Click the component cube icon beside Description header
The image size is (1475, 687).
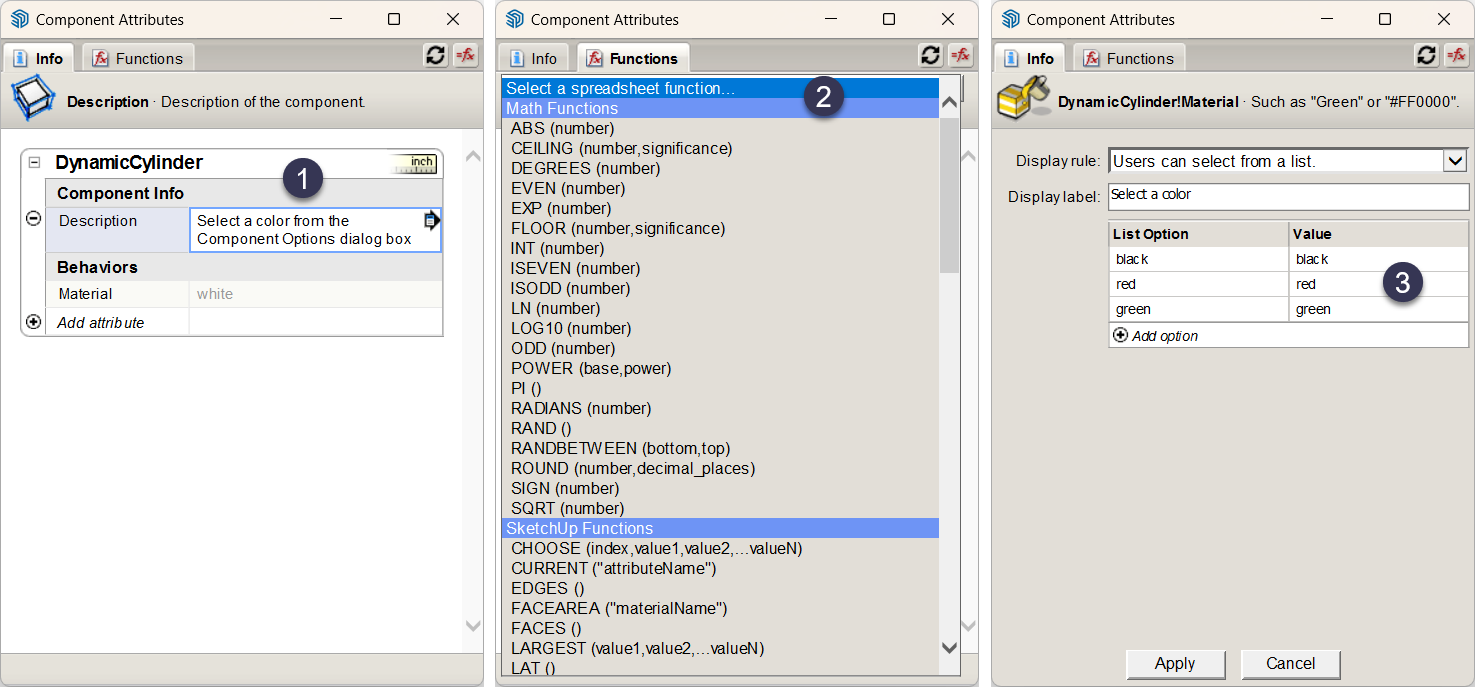pyautogui.click(x=31, y=100)
